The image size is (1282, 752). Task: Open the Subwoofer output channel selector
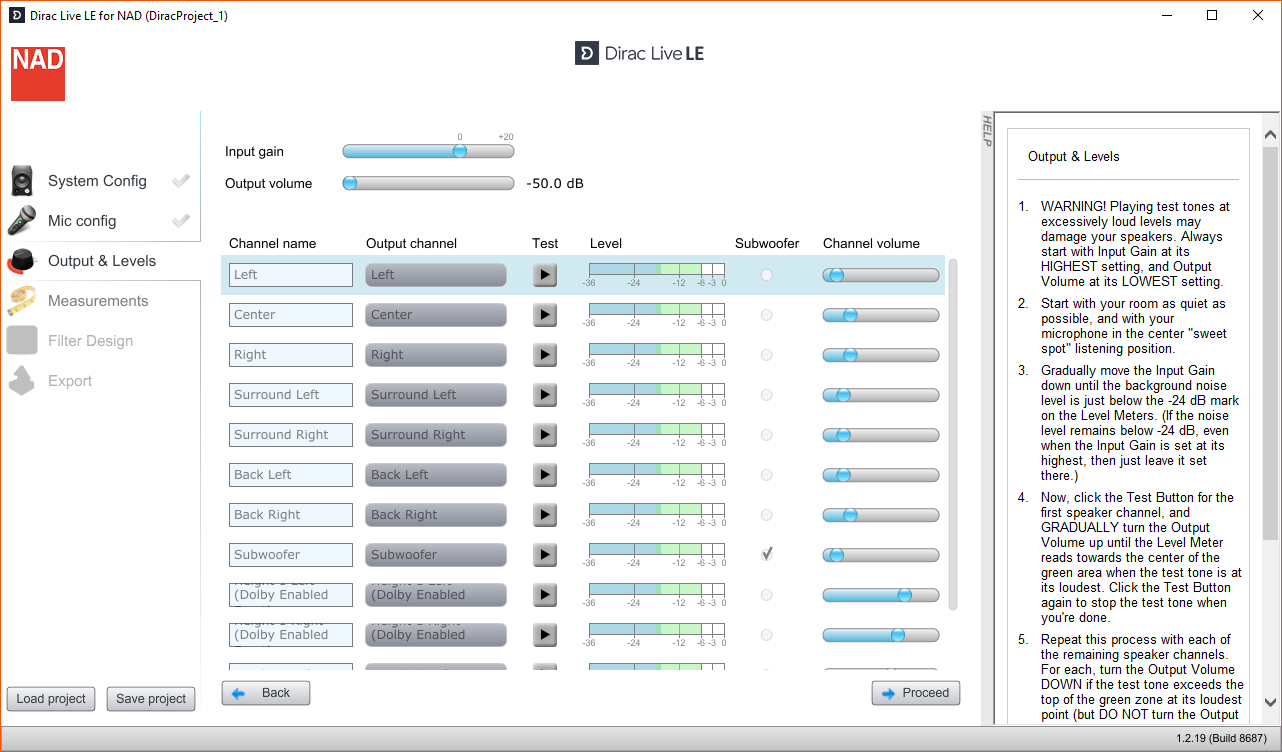[436, 555]
